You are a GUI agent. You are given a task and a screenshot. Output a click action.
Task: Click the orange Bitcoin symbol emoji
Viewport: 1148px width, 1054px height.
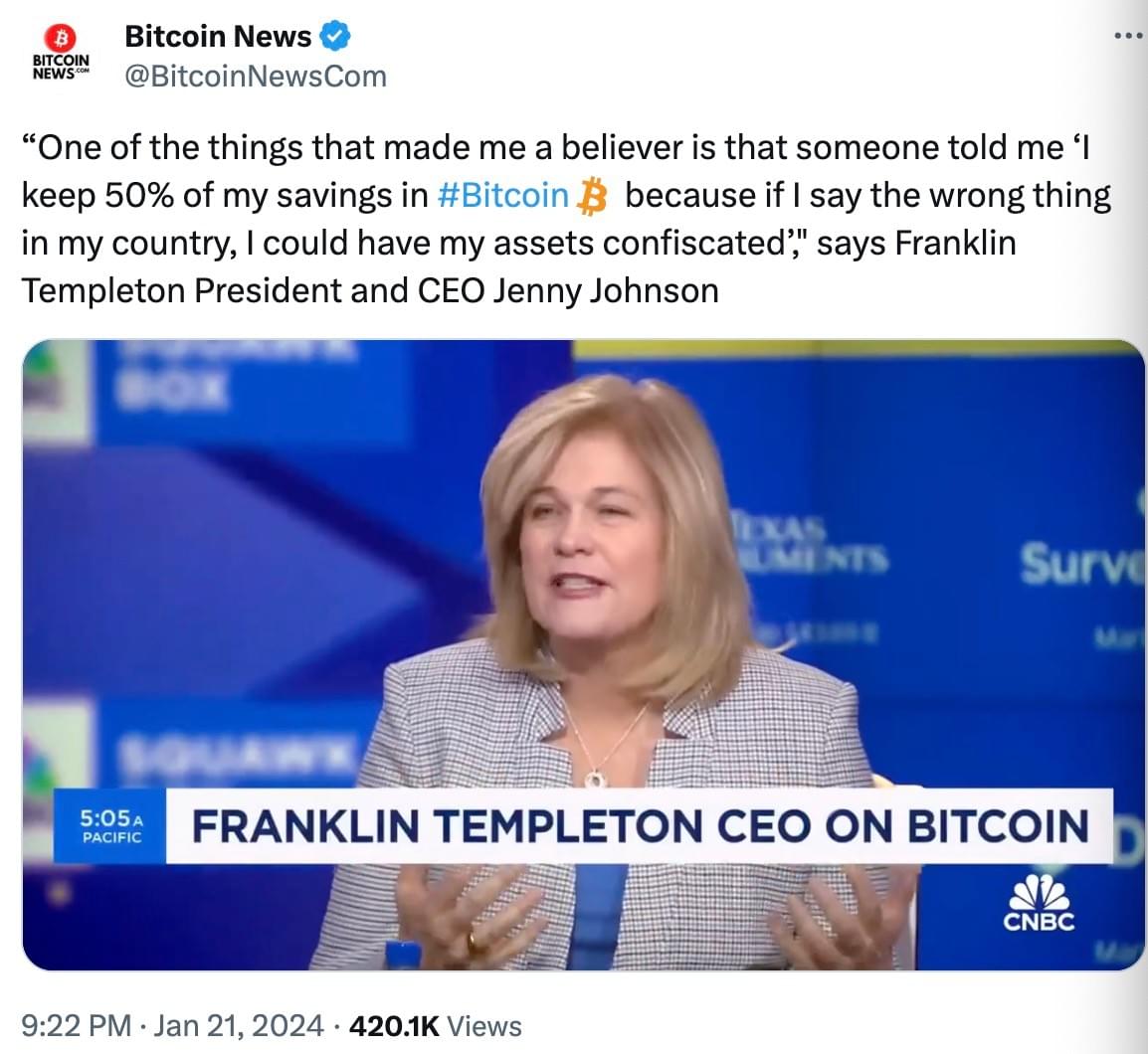pos(592,198)
